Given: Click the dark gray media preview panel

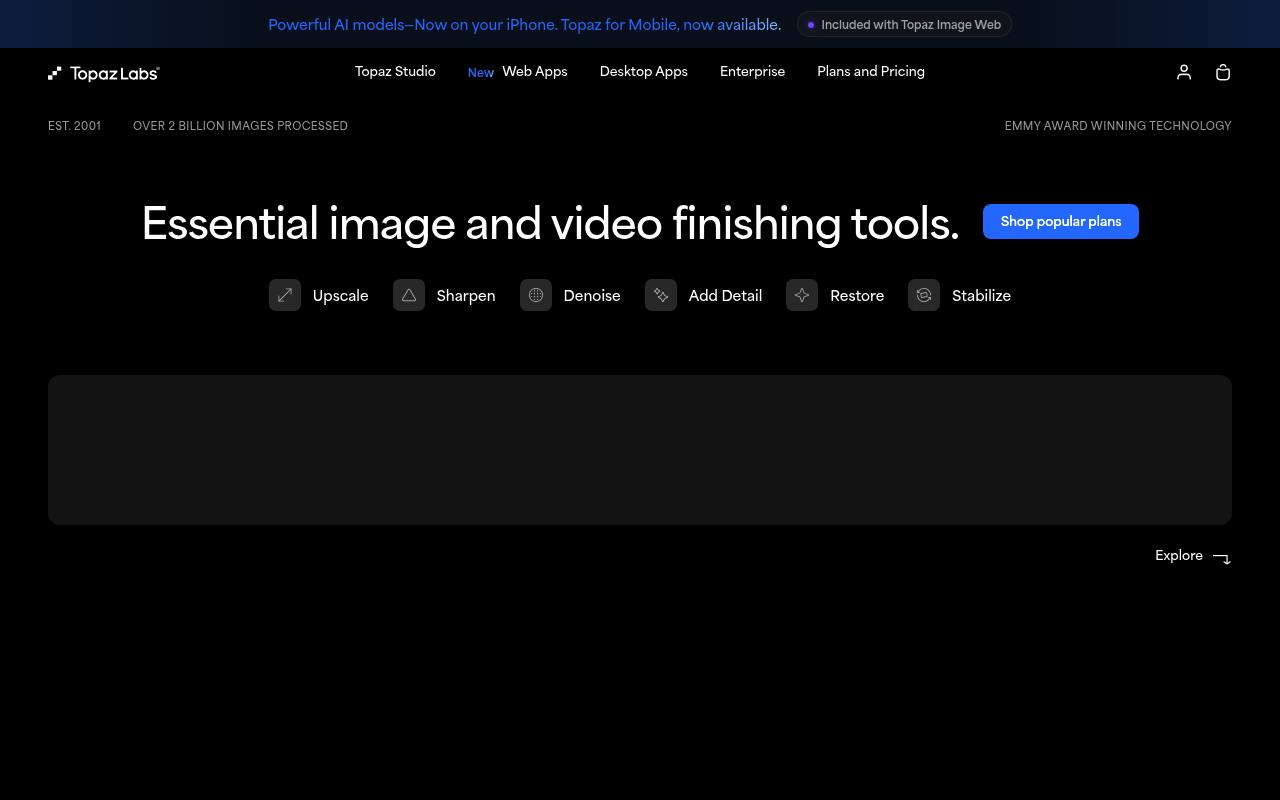Looking at the screenshot, I should tap(640, 450).
